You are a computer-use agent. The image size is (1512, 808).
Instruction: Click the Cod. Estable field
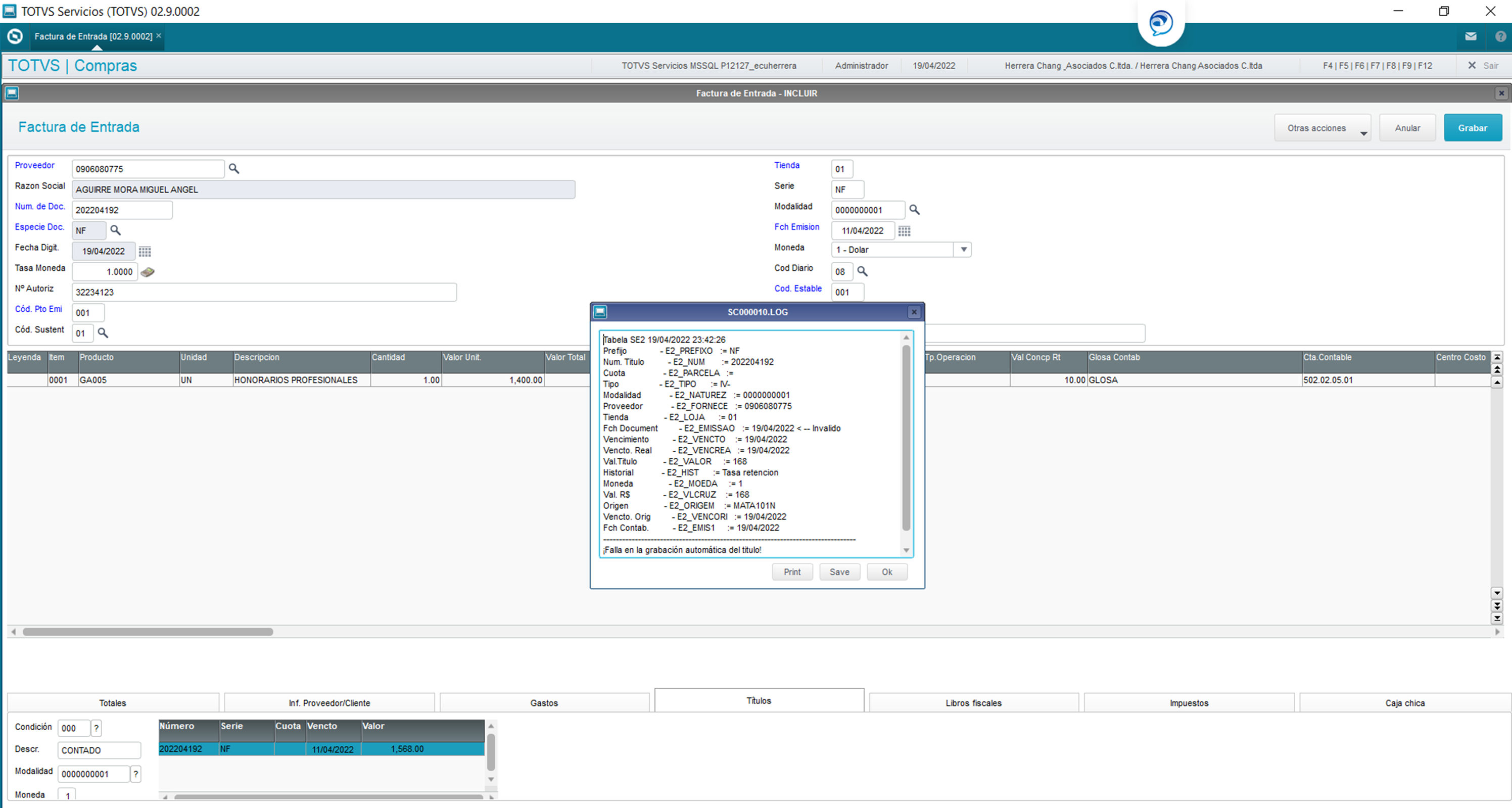point(847,292)
